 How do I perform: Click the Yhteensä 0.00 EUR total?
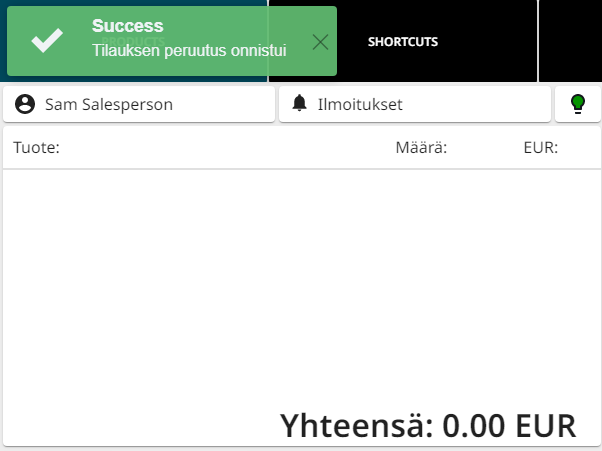[x=428, y=425]
